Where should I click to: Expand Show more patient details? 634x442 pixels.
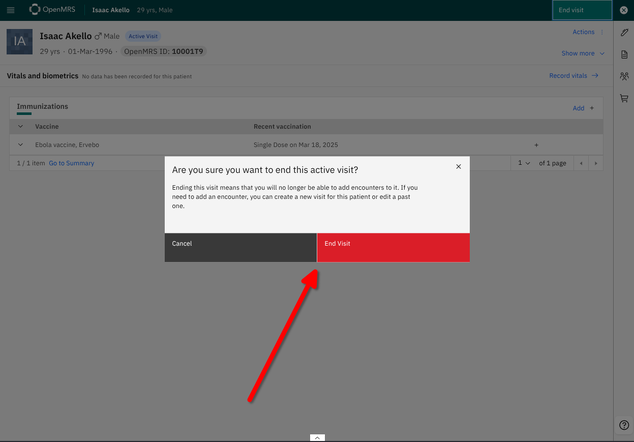[582, 53]
